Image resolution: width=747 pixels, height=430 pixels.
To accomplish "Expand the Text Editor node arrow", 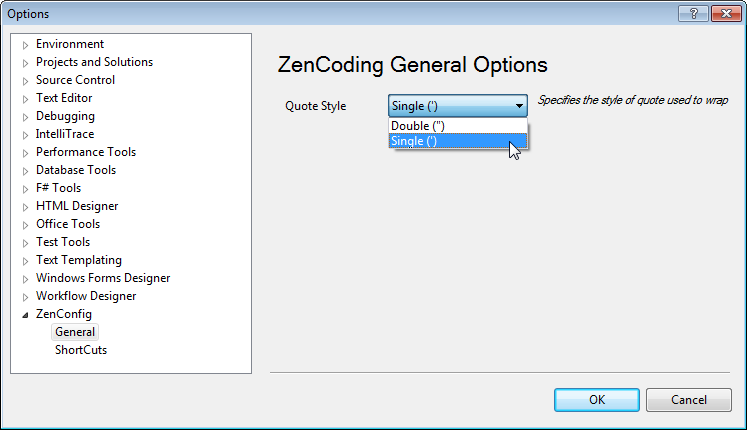I will [x=26, y=98].
